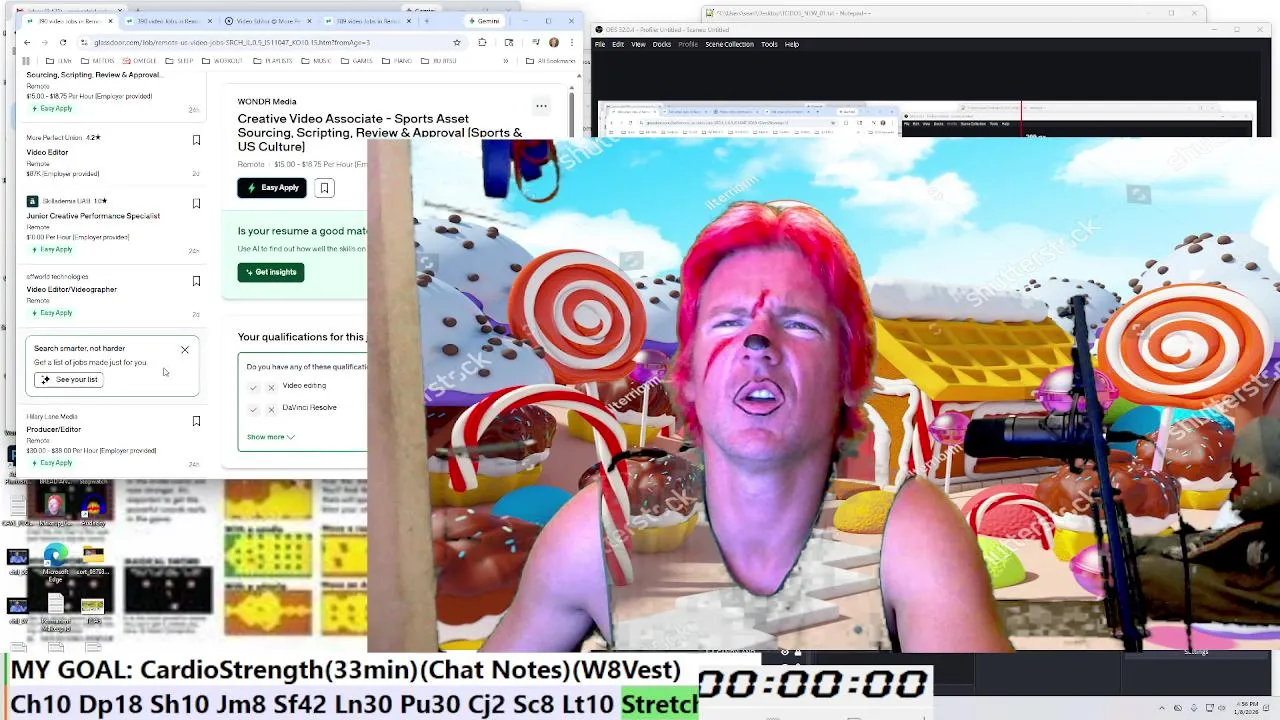1280x720 pixels.
Task: Click the black Easy Apply button
Action: tap(272, 188)
